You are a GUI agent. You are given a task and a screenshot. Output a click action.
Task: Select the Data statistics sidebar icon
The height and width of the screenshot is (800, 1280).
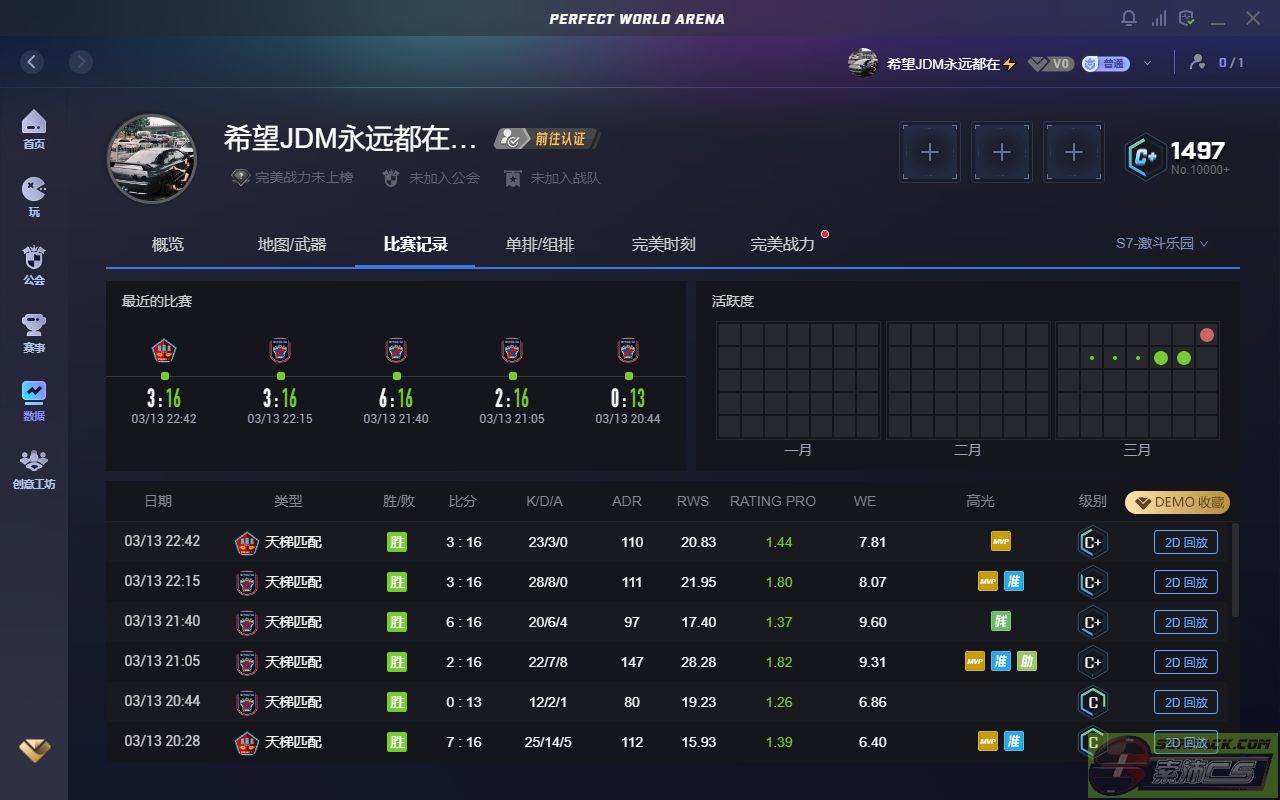coord(34,400)
